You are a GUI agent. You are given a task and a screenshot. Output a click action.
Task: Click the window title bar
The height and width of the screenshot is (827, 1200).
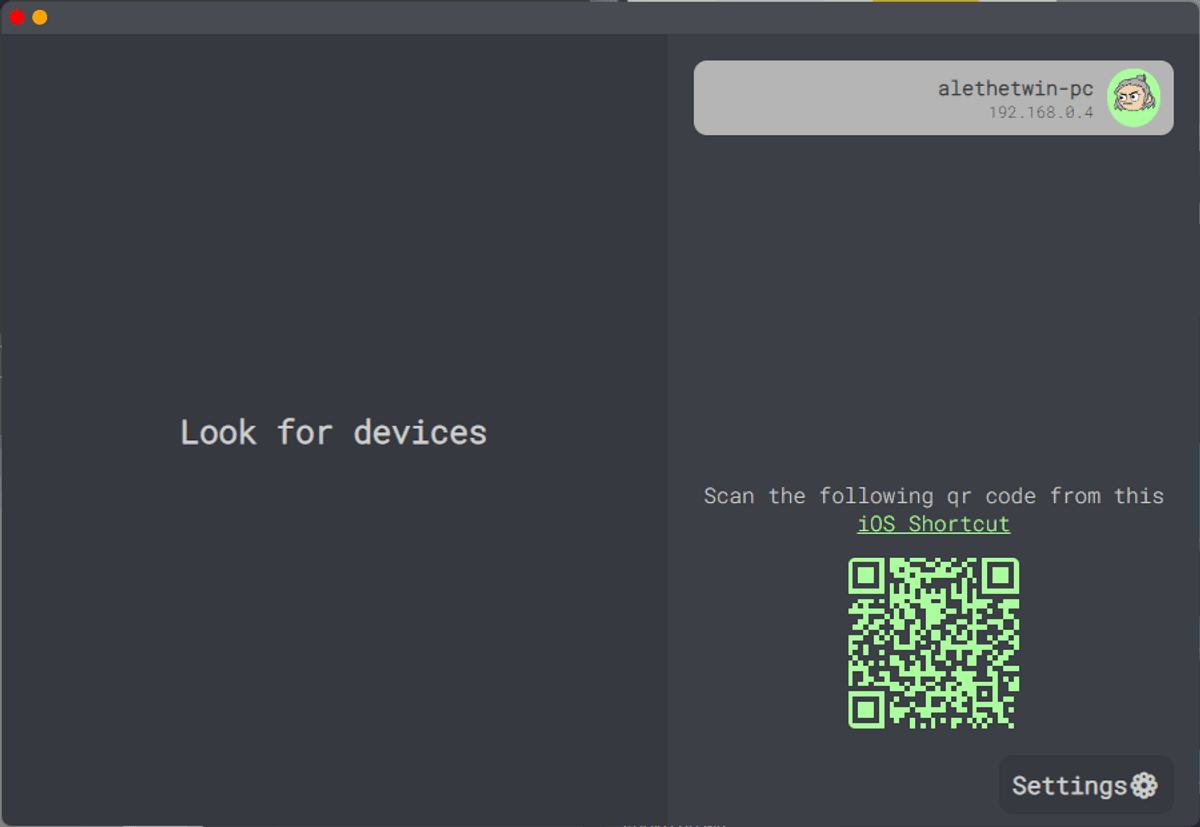(x=600, y=17)
